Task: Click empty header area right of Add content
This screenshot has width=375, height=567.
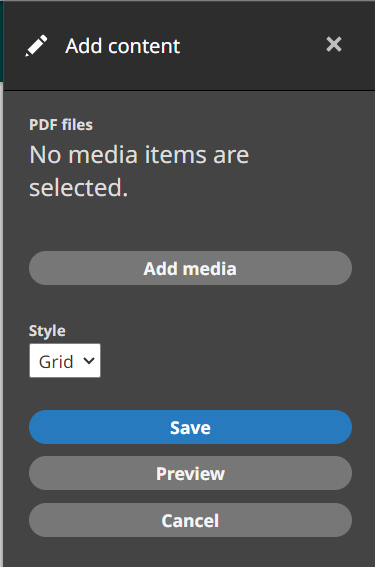Action: [x=253, y=46]
